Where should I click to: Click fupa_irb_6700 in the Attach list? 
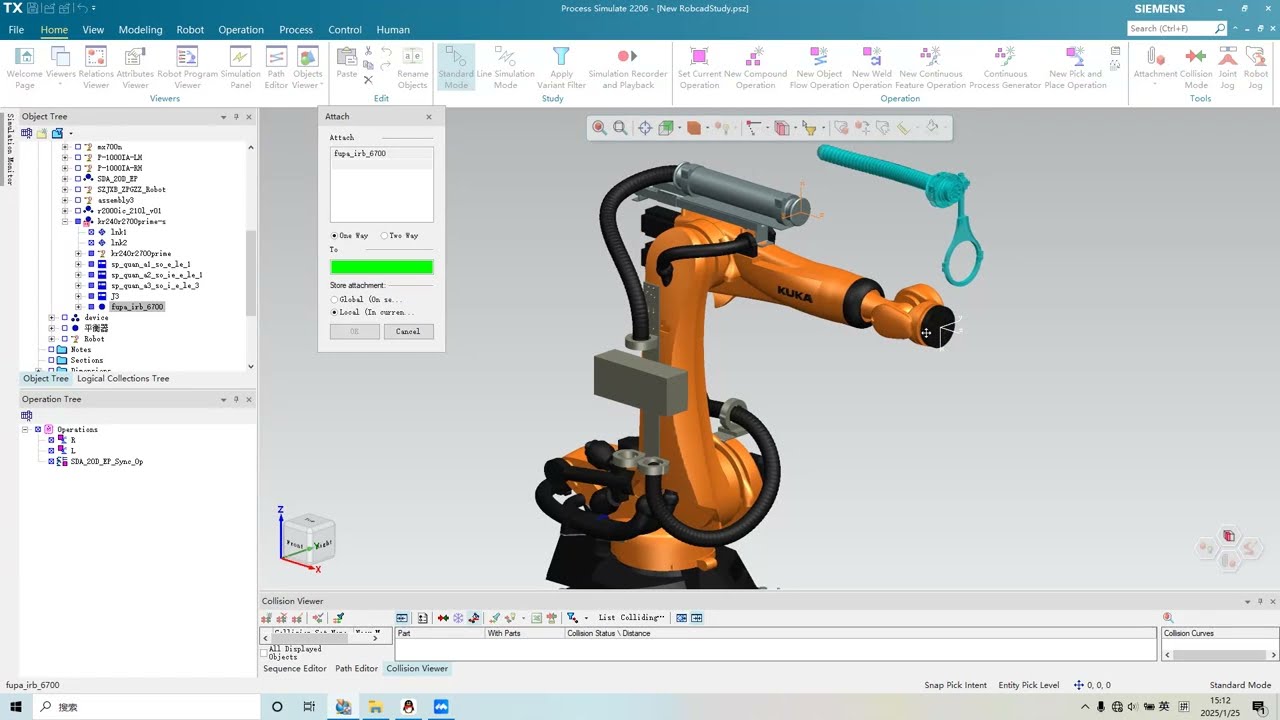point(360,154)
